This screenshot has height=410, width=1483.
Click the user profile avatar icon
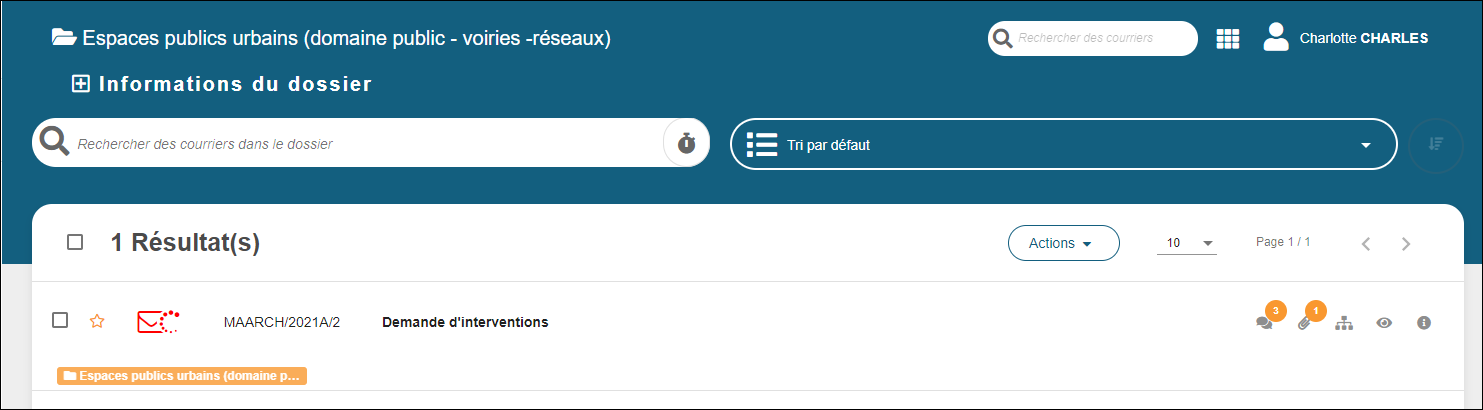point(1276,38)
